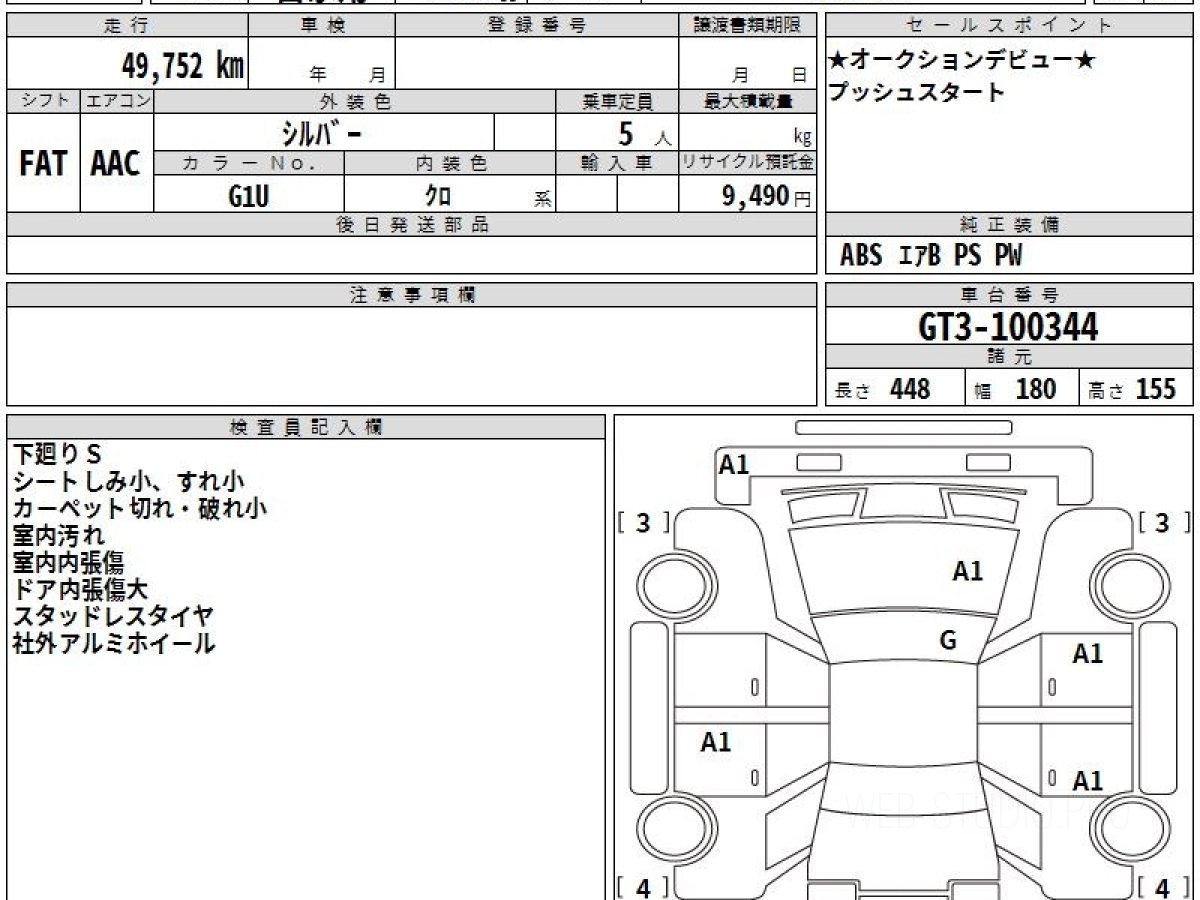Select the 輸入車 header
The height and width of the screenshot is (900, 1200).
617,163
